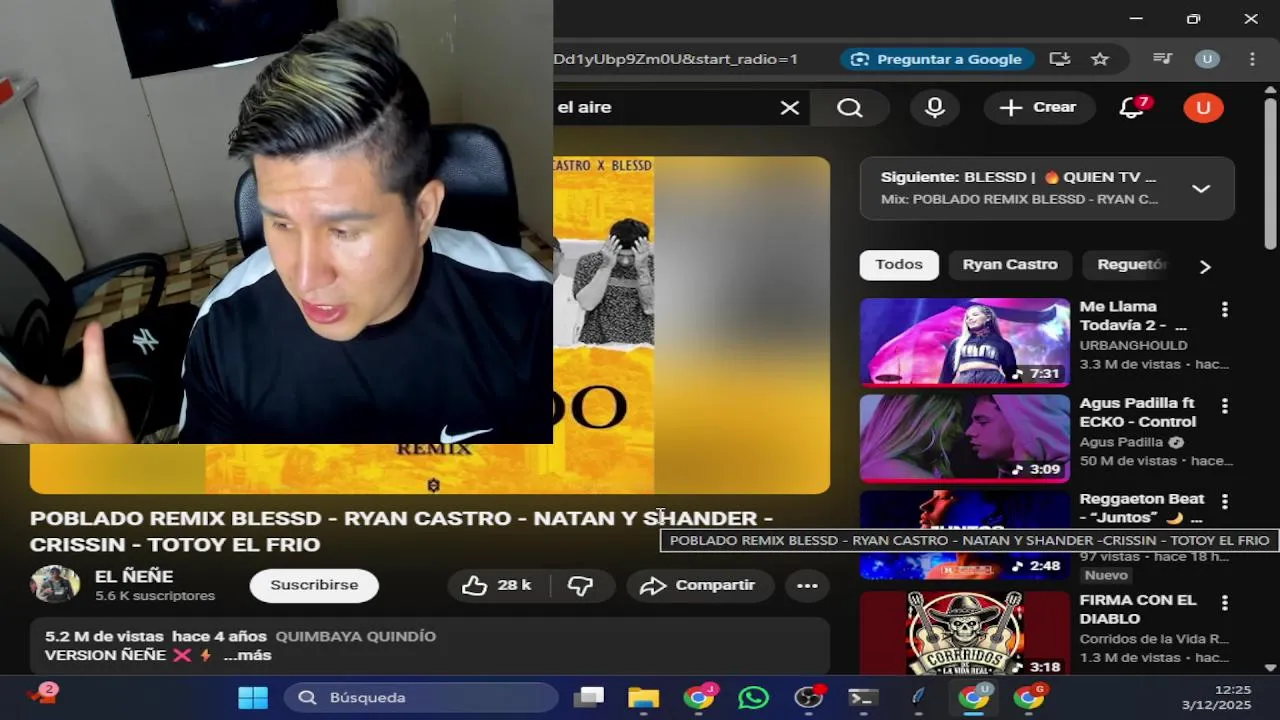Screen dimensions: 1280x720
Task: Click the install app icon in address bar
Action: (x=1060, y=59)
